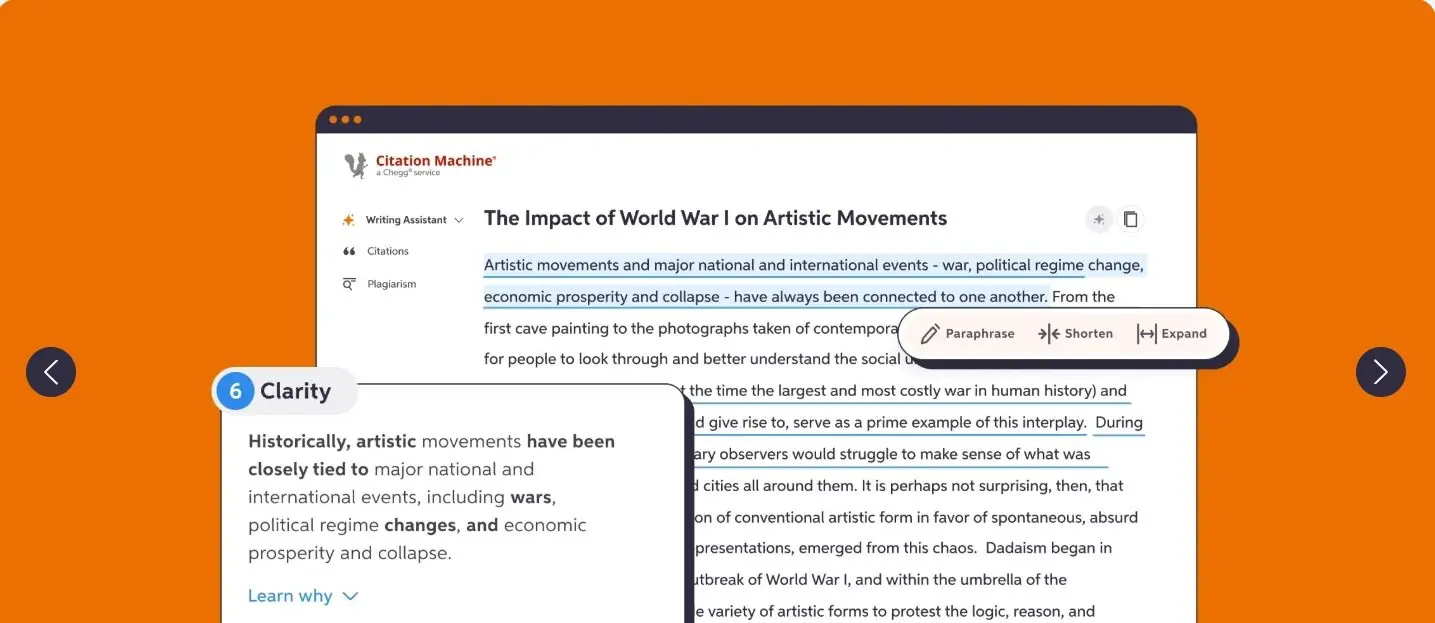Click the Plagiarism search icon

point(349,284)
